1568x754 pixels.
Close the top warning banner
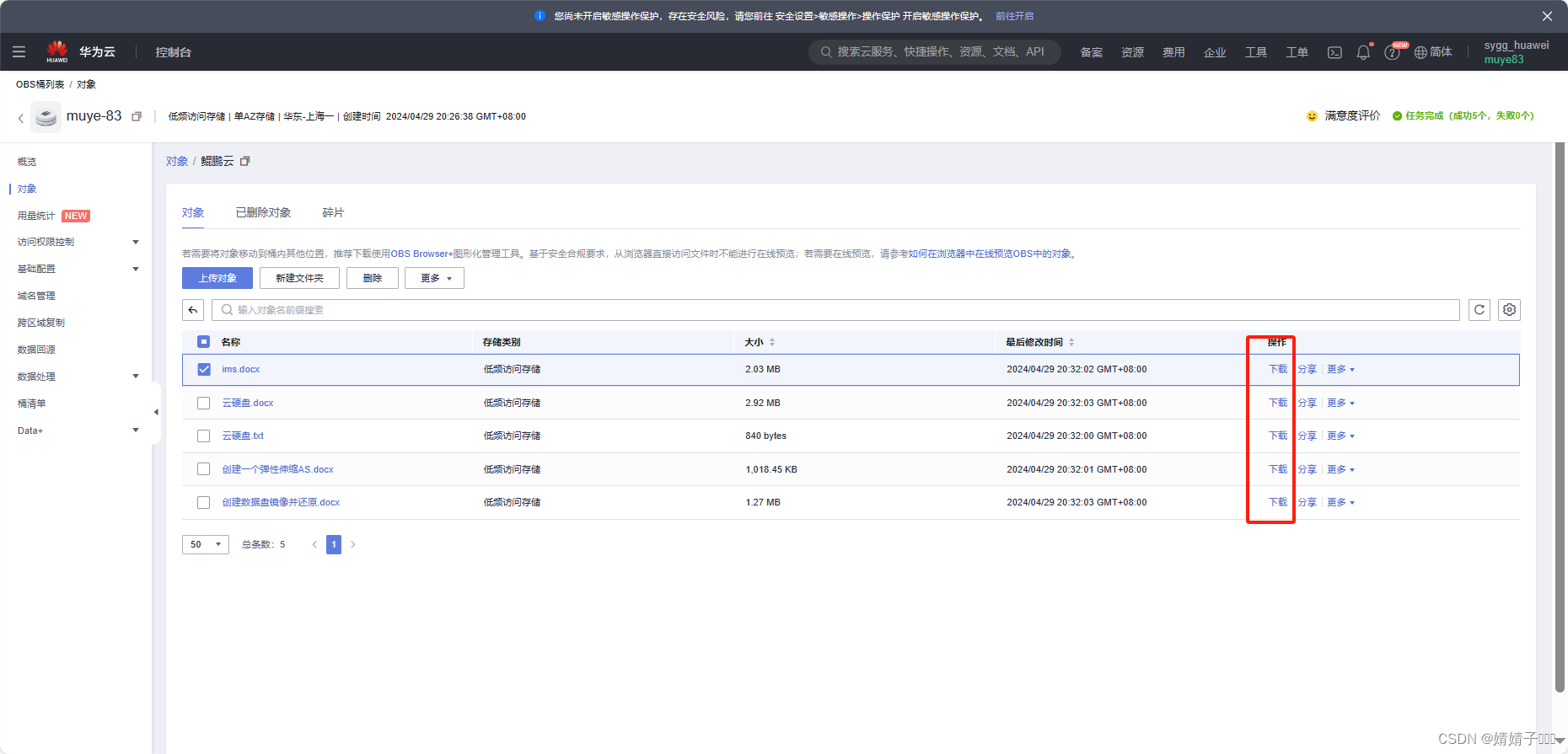click(1547, 16)
